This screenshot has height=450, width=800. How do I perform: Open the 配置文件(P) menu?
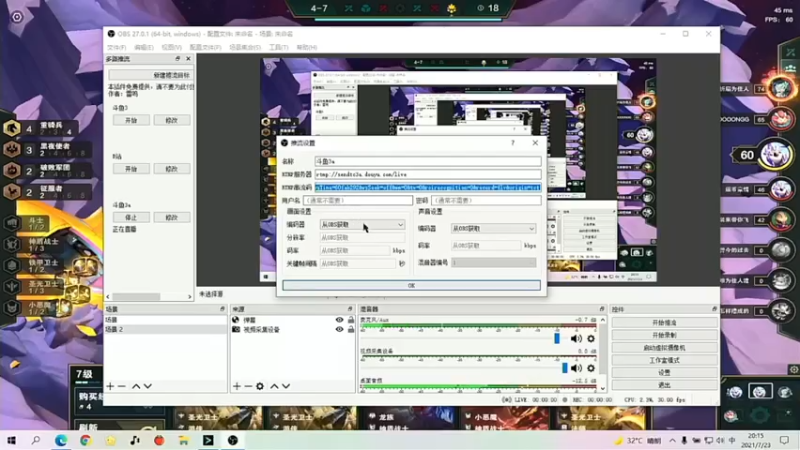click(205, 47)
